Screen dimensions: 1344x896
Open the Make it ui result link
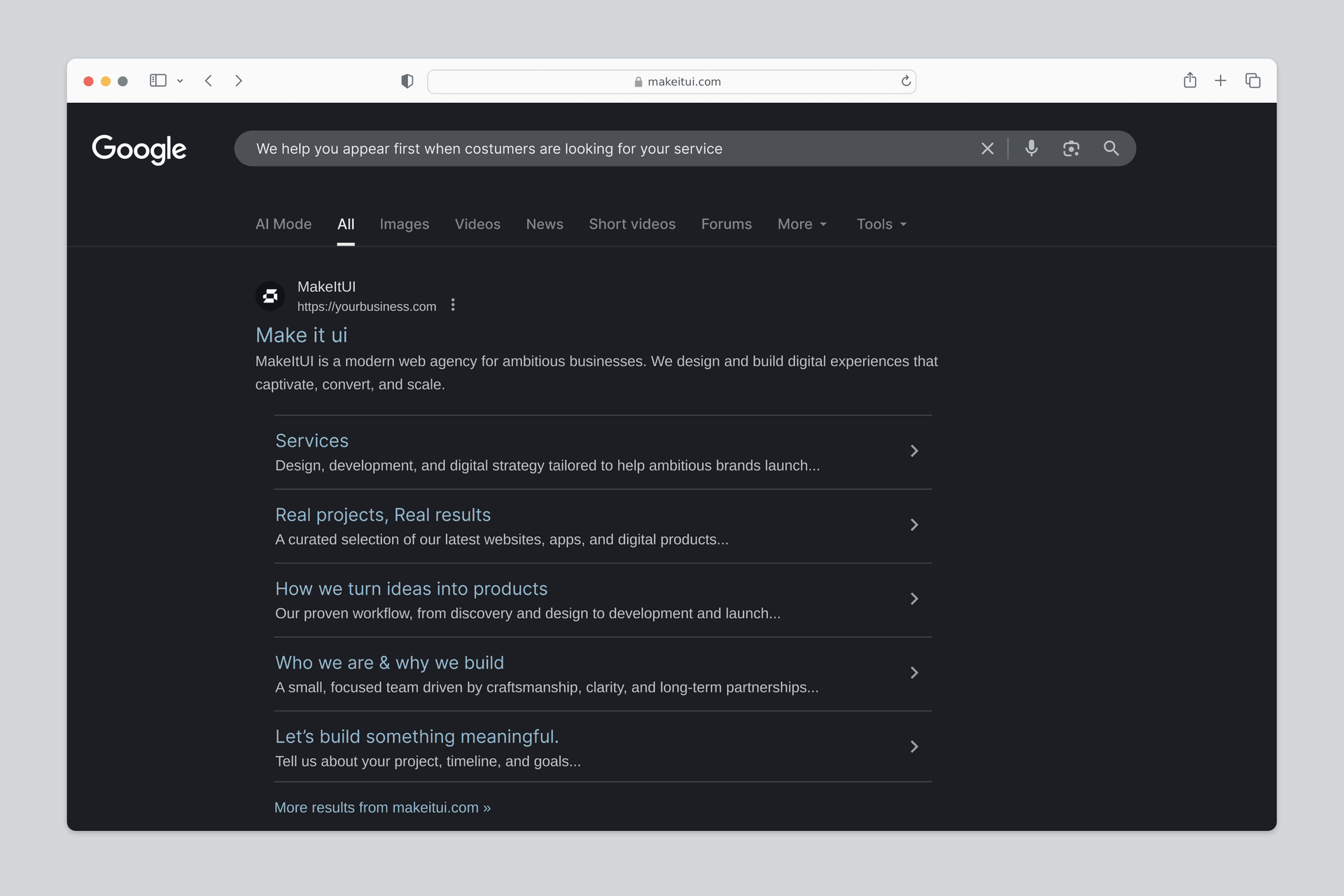301,335
